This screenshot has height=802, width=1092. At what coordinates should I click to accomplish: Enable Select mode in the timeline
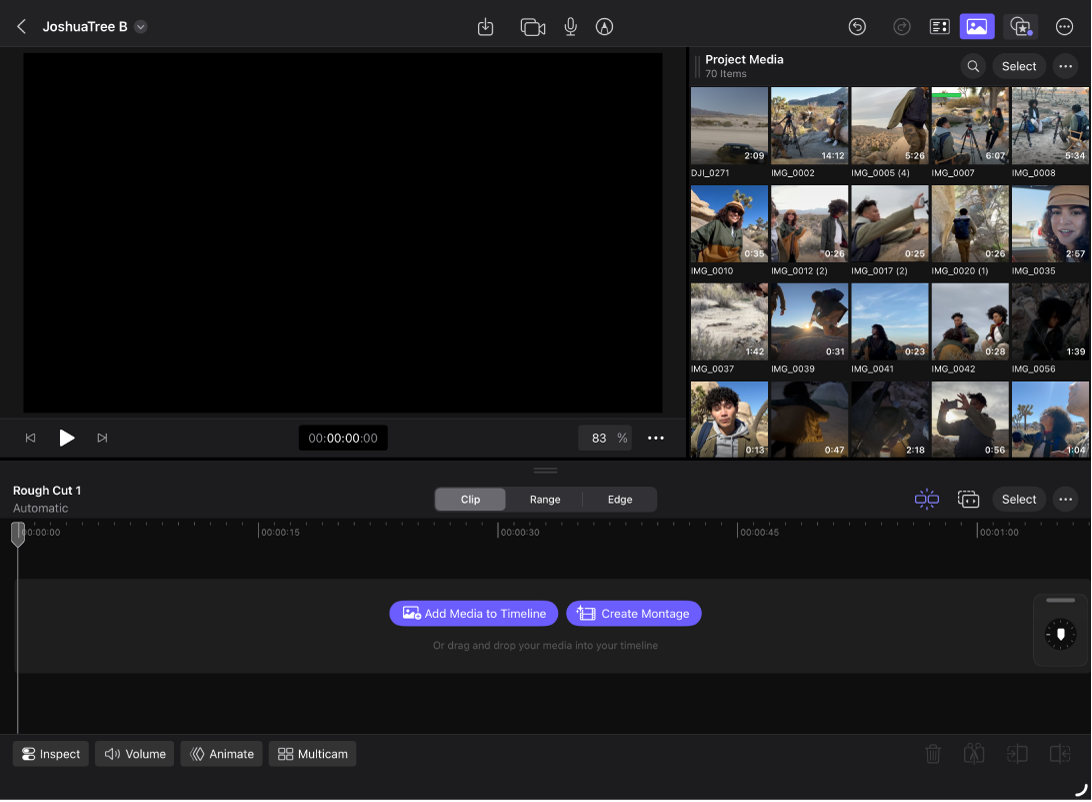(1018, 499)
